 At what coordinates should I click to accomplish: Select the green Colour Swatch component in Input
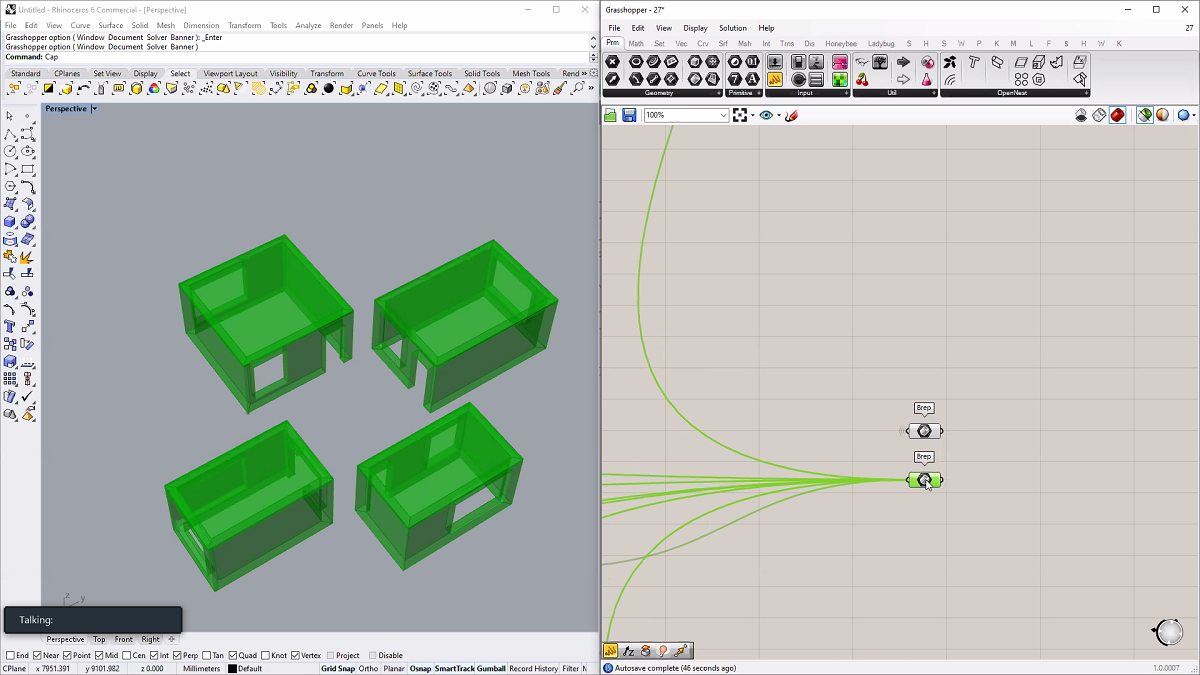840,80
